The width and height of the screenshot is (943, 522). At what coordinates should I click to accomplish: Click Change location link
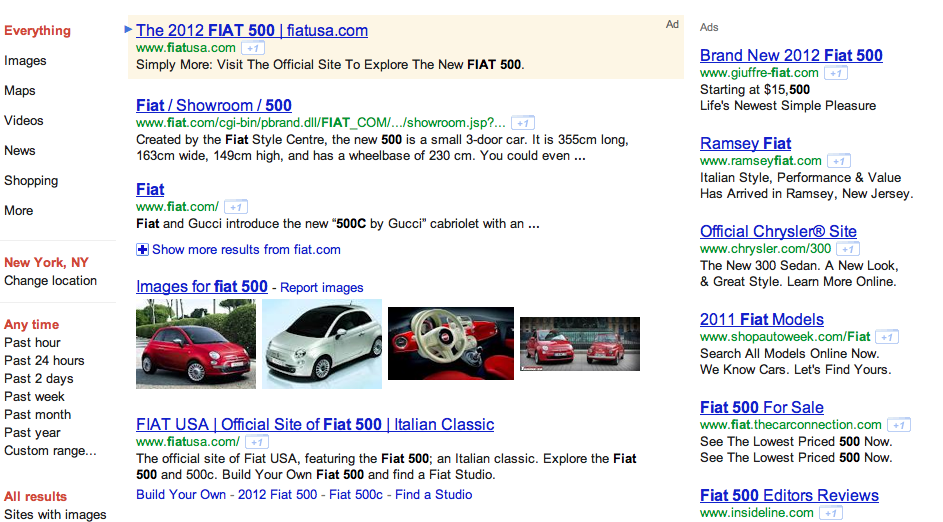51,281
